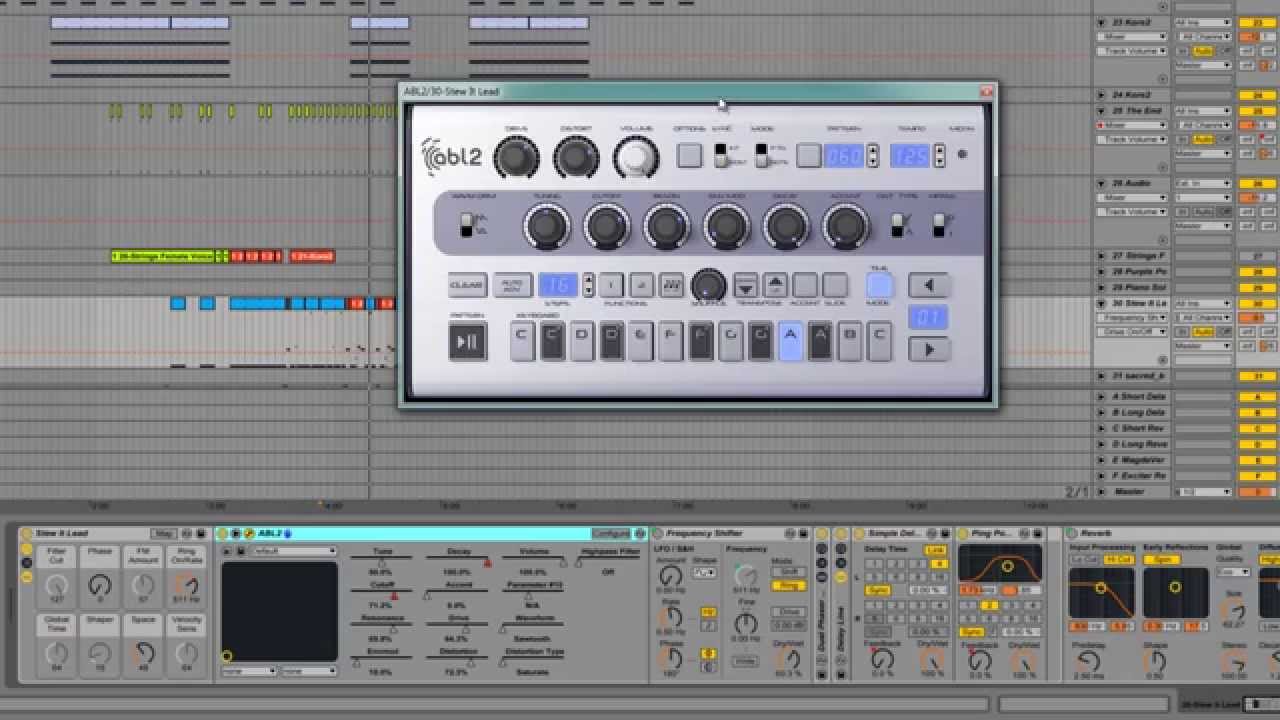Toggle Reverb Spin button

pyautogui.click(x=1160, y=560)
